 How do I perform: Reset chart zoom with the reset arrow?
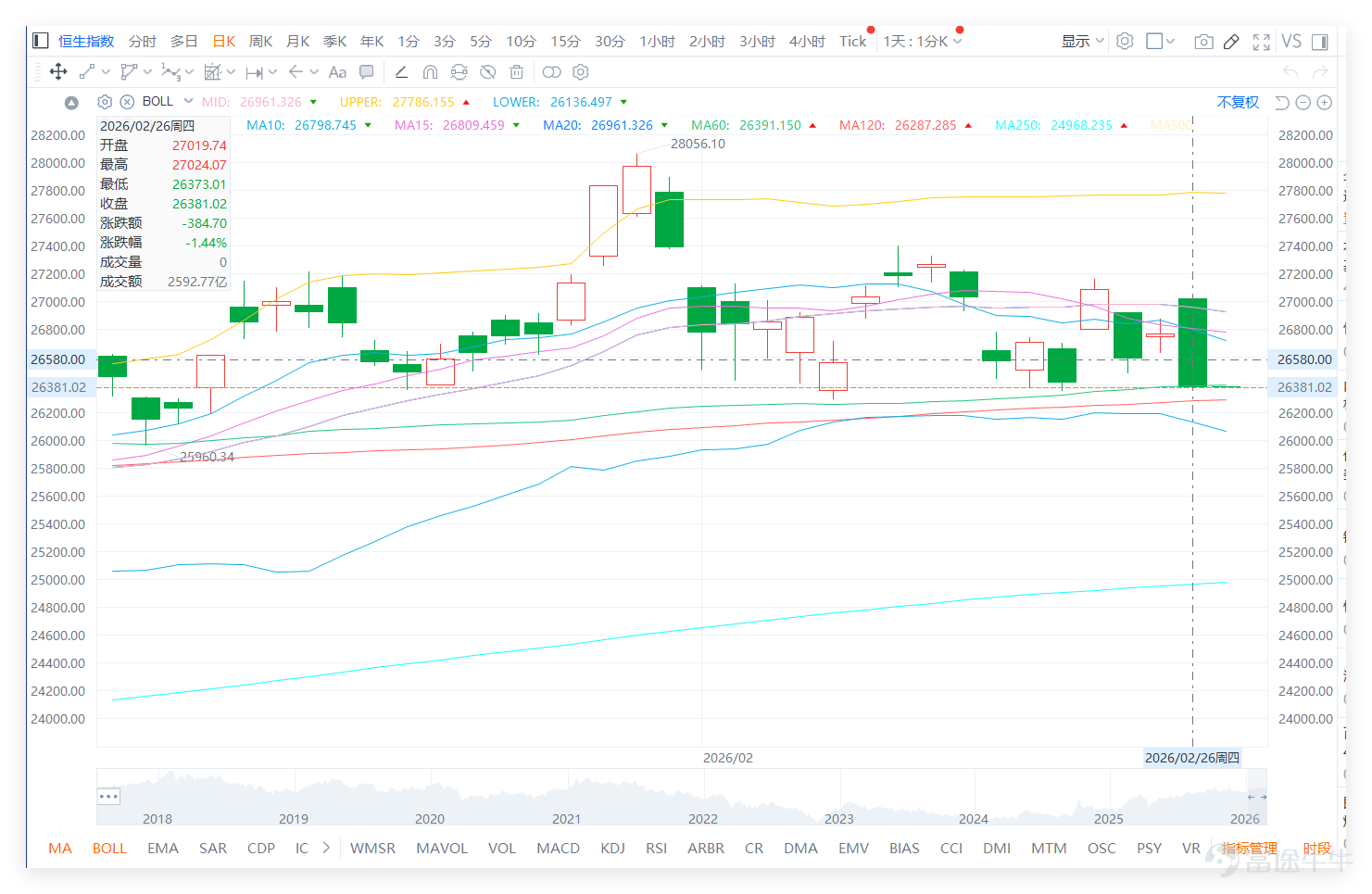coord(1282,102)
